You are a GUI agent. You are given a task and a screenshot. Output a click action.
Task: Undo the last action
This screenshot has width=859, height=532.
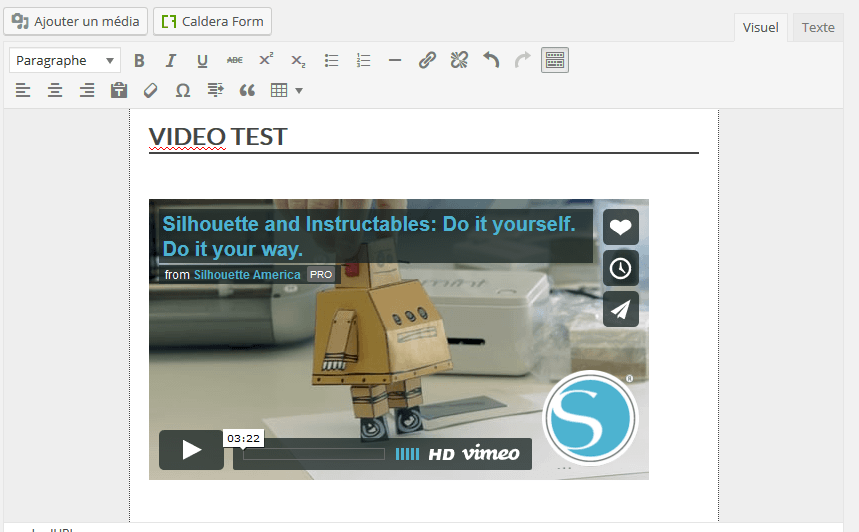pos(491,60)
